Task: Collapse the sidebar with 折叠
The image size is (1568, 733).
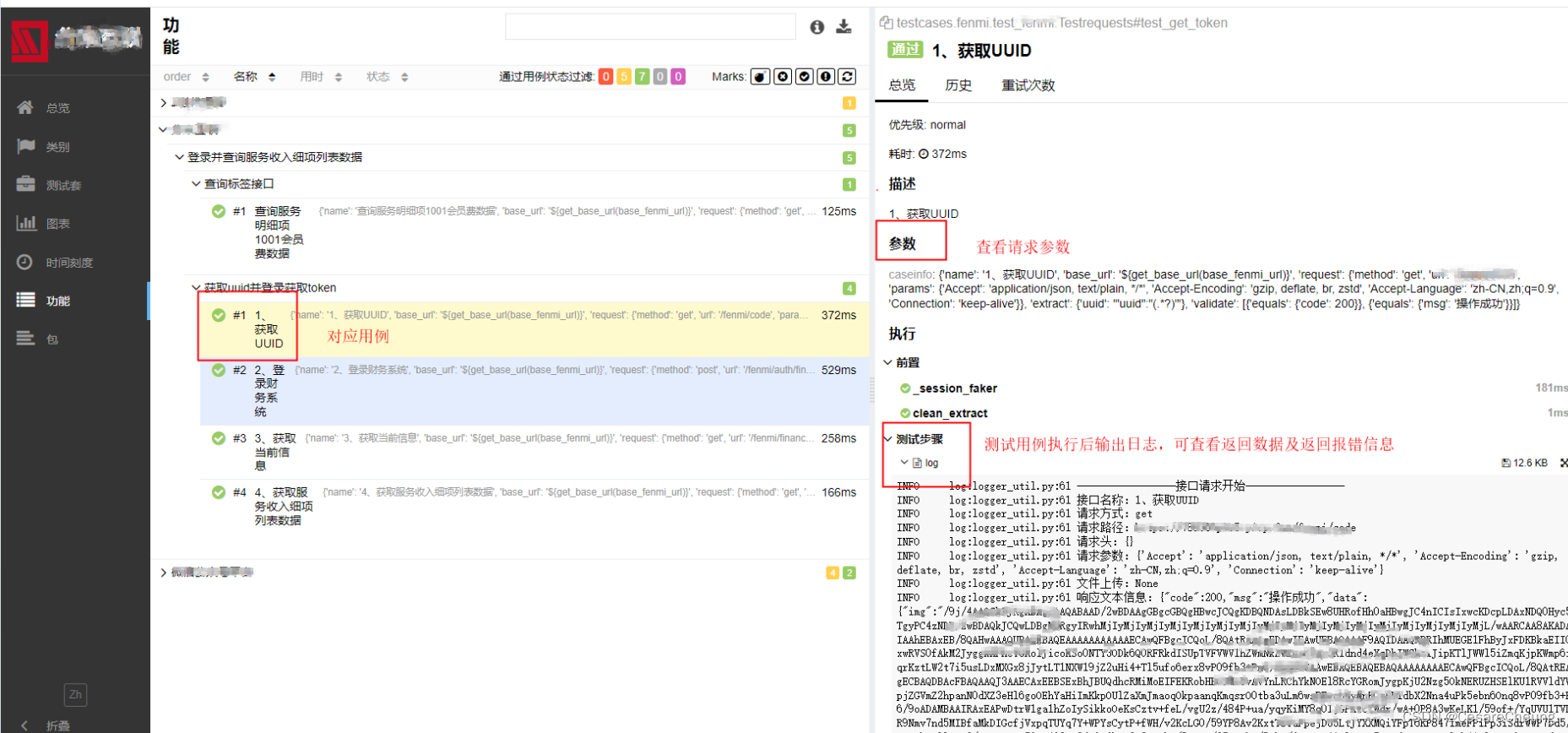Action: point(46,725)
